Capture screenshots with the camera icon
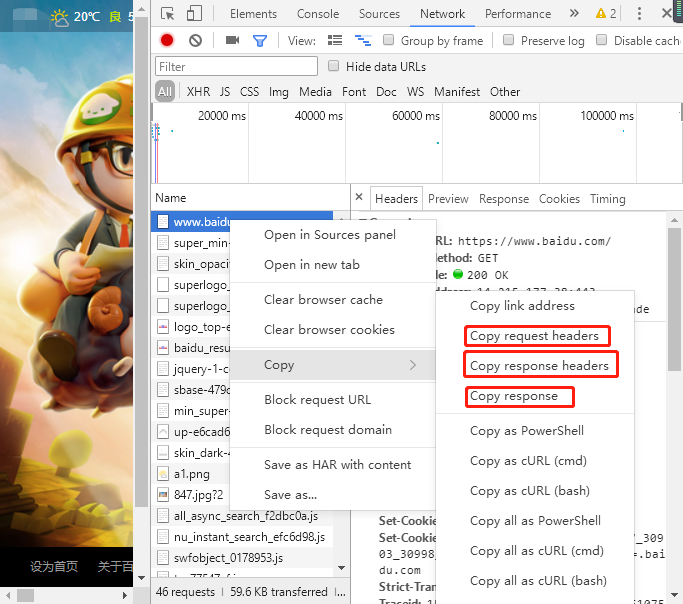This screenshot has width=683, height=604. 232,40
